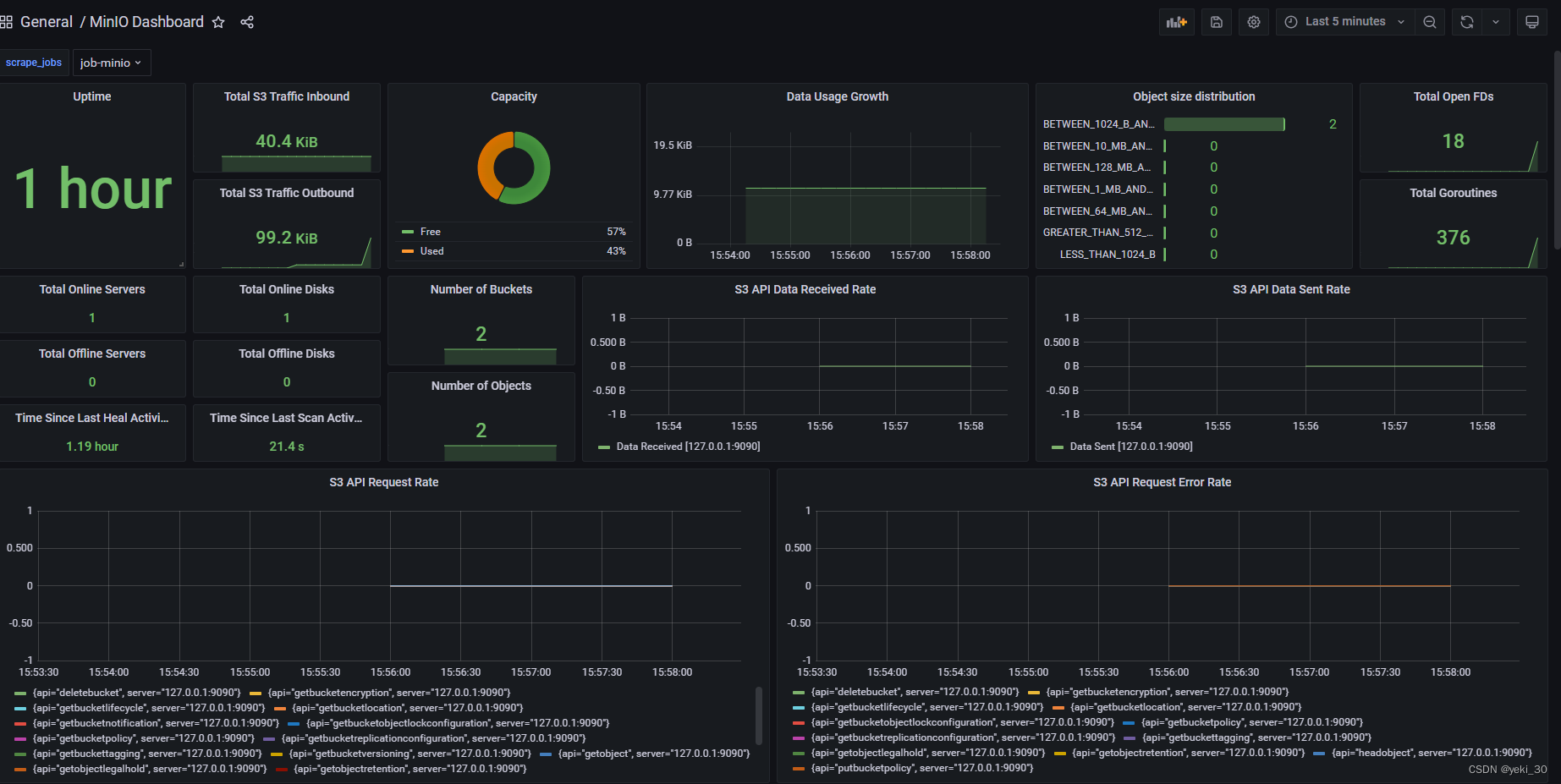
Task: Open the Total Online Disks panel menu
Action: click(287, 289)
